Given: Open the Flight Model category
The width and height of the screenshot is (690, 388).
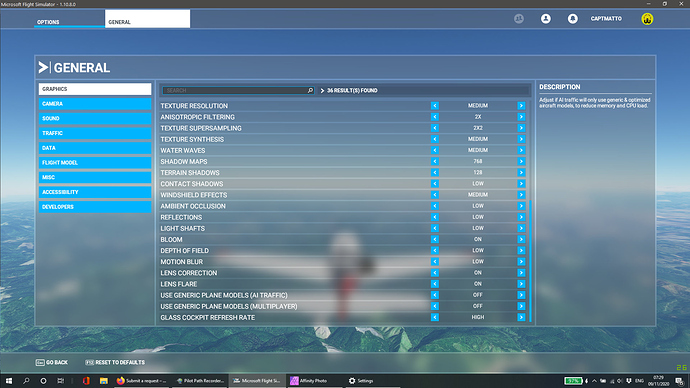Looking at the screenshot, I should 95,163.
